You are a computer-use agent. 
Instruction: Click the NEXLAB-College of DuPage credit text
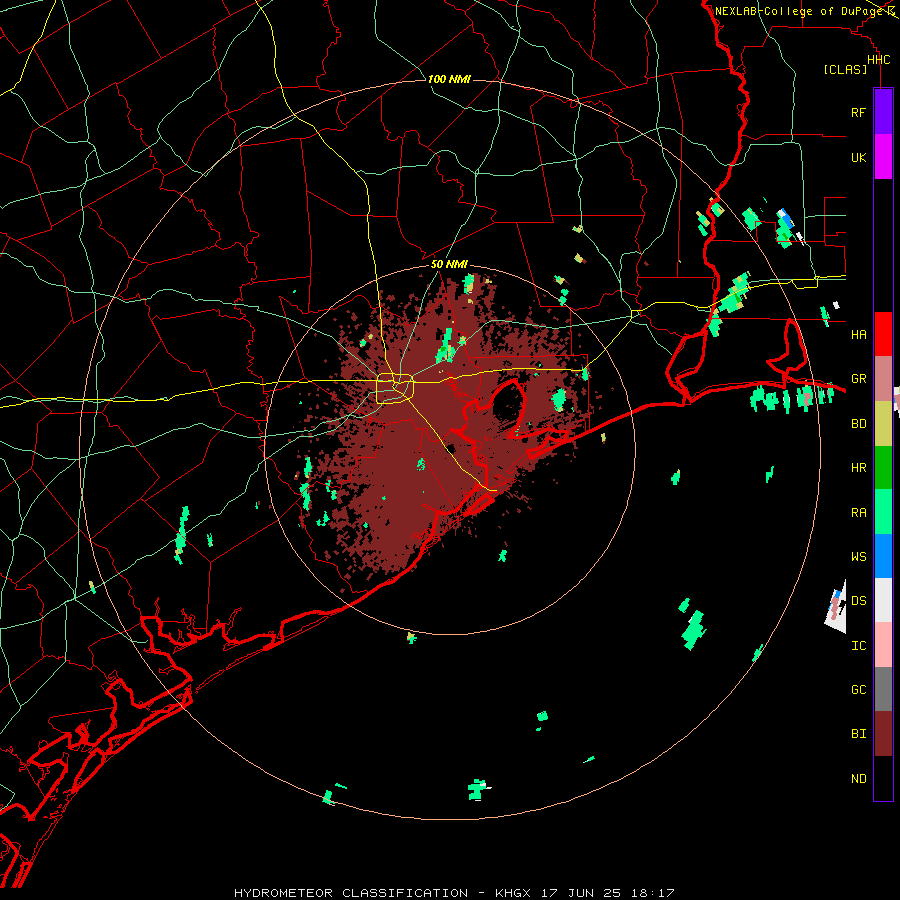(x=798, y=11)
